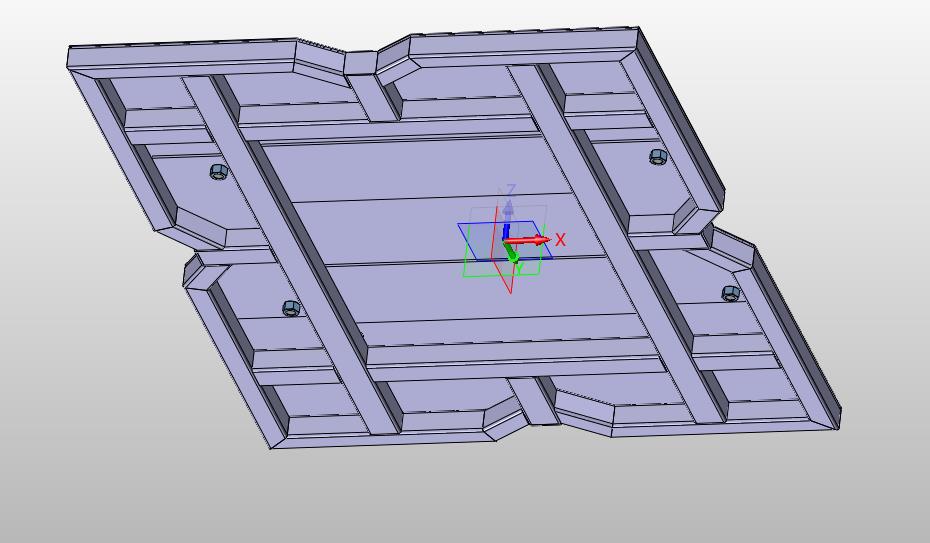Click the red "X" axis label
Screen dimensions: 930x543
[x=560, y=240]
